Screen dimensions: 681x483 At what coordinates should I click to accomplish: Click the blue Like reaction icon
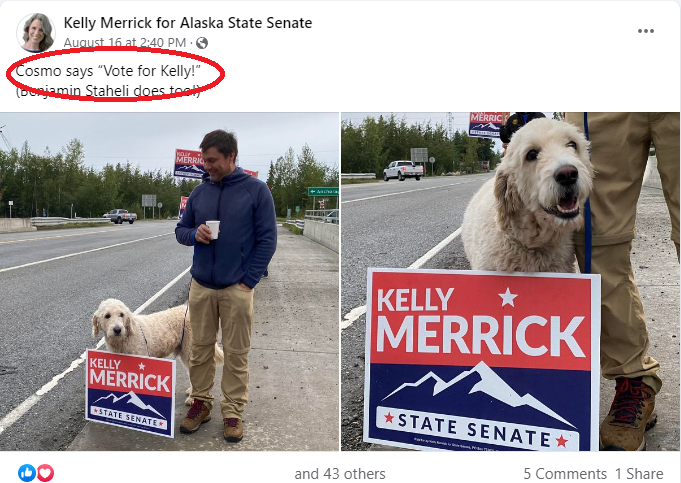(27, 473)
